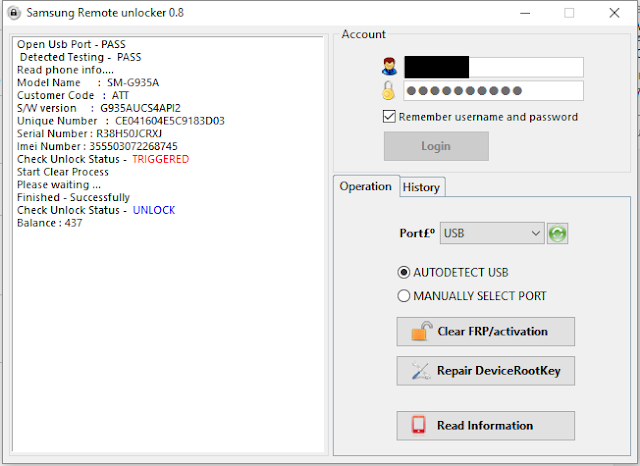Click the Balance : 437 log line
Screen dimensions: 640x466
49,223
